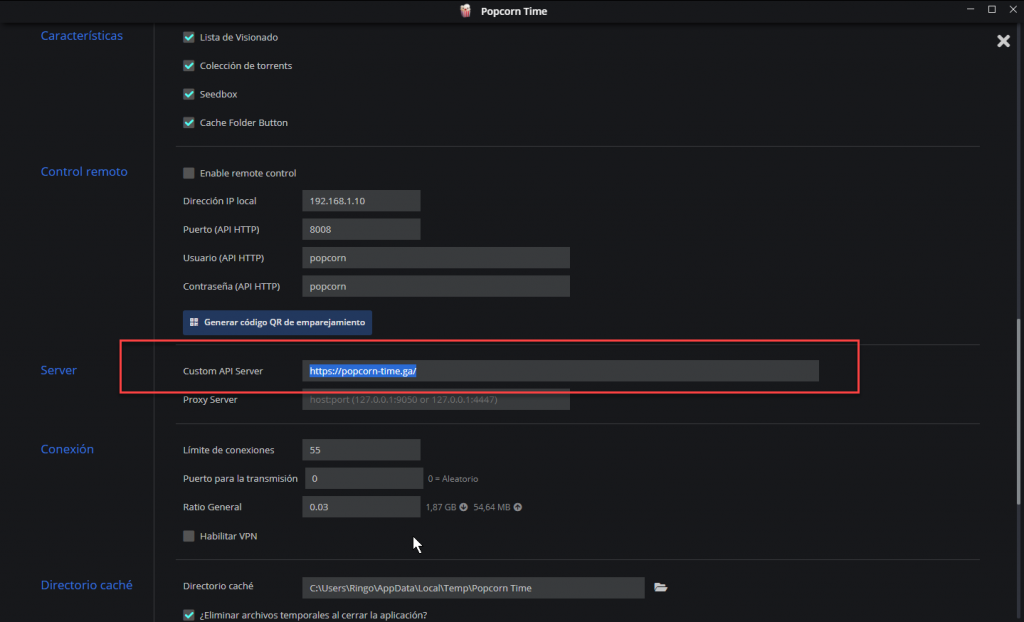Click the Límite de conexiones field

pos(361,450)
